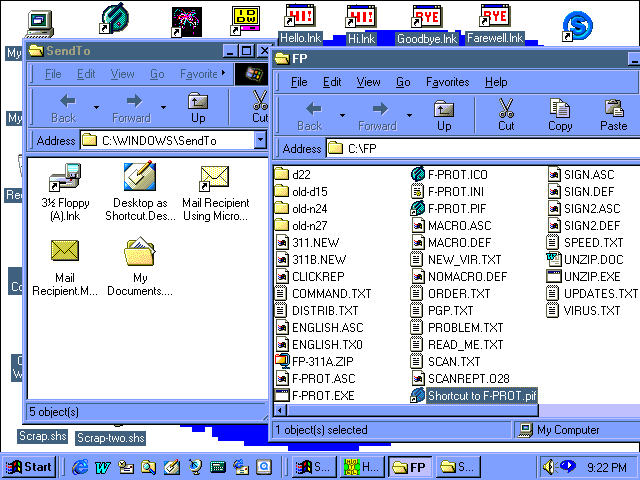Open the Back button history dropdown in SendTo
Image resolution: width=640 pixels, height=480 pixels.
coord(96,106)
